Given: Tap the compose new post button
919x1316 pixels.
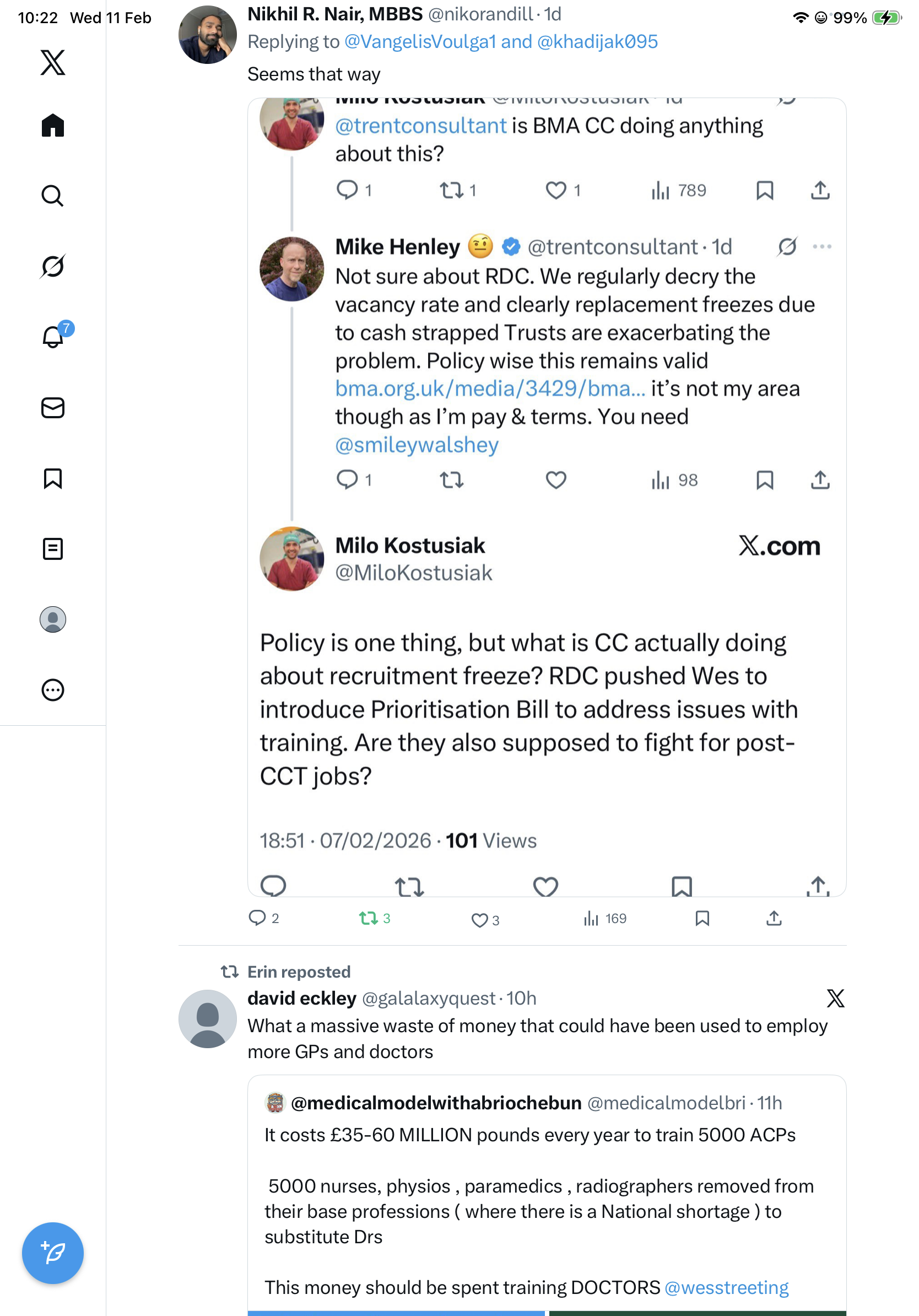Looking at the screenshot, I should 53,1253.
